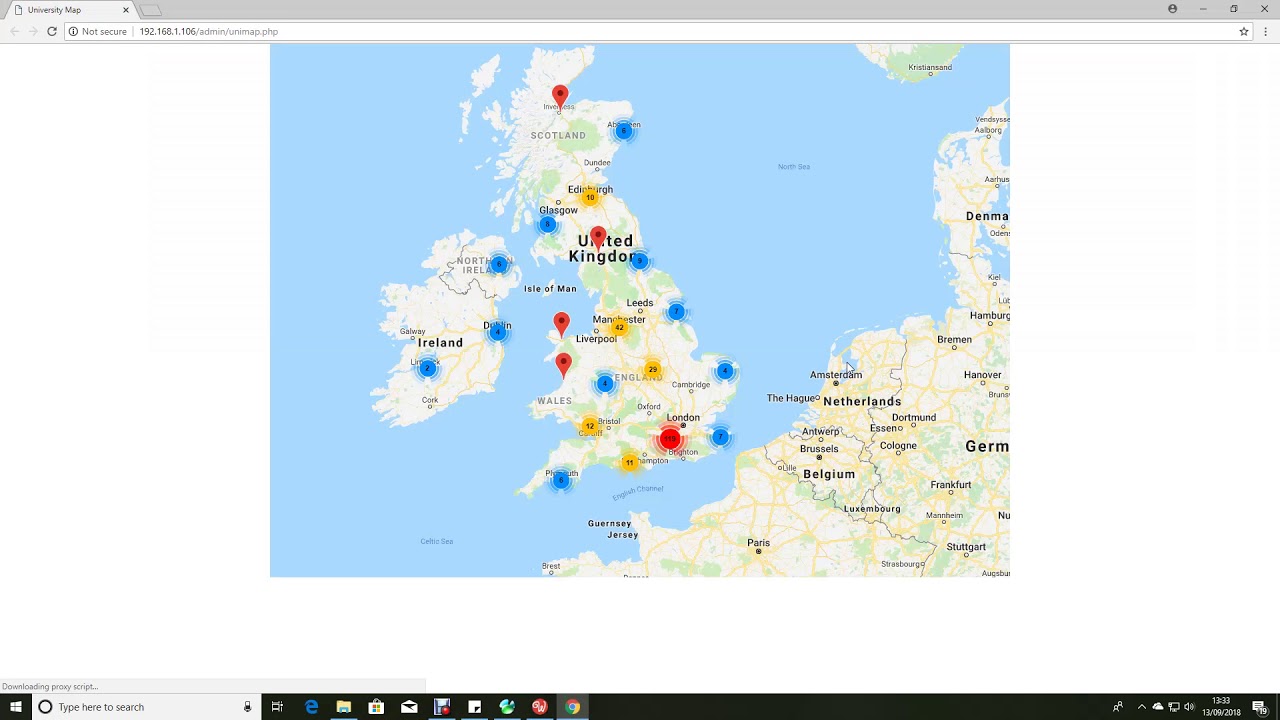Open Action Center with 19 notifications
This screenshot has width=1280, height=720.
click(1259, 707)
